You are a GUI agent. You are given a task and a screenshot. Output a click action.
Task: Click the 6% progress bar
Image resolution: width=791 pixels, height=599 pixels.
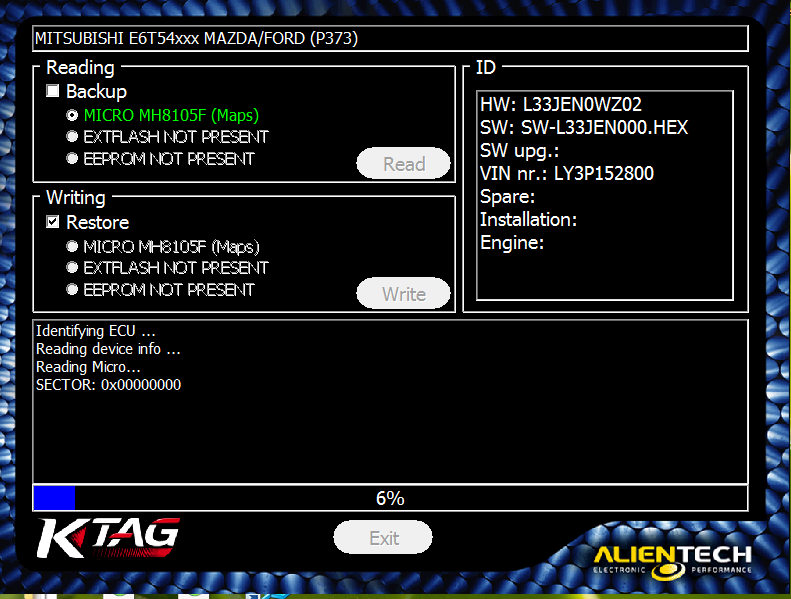[x=390, y=498]
